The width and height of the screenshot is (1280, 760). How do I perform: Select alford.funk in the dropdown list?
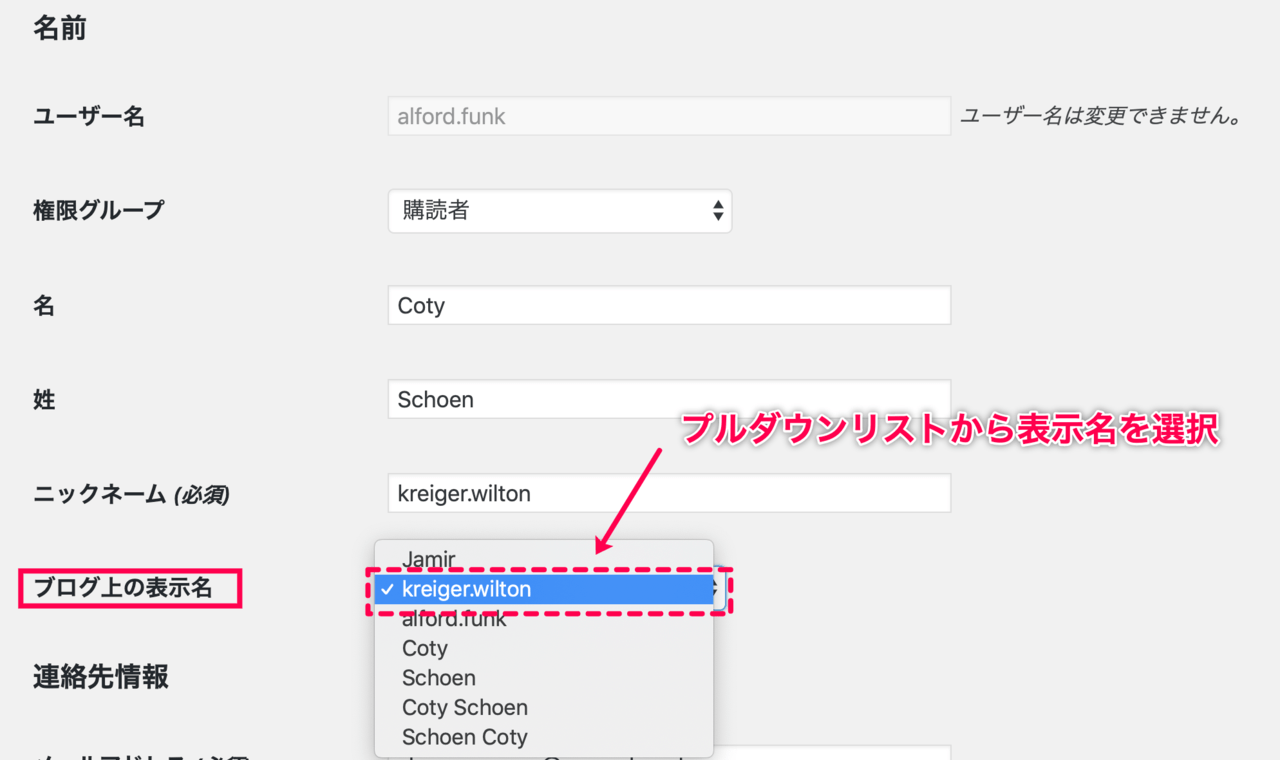point(544,619)
